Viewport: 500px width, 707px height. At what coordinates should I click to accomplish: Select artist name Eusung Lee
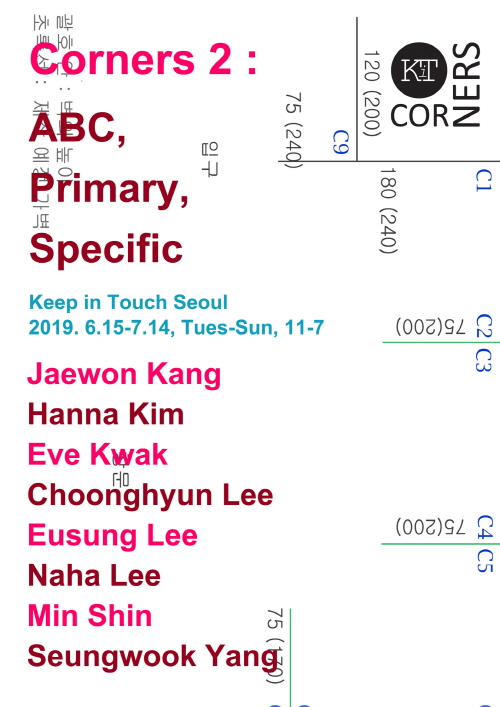(x=113, y=536)
